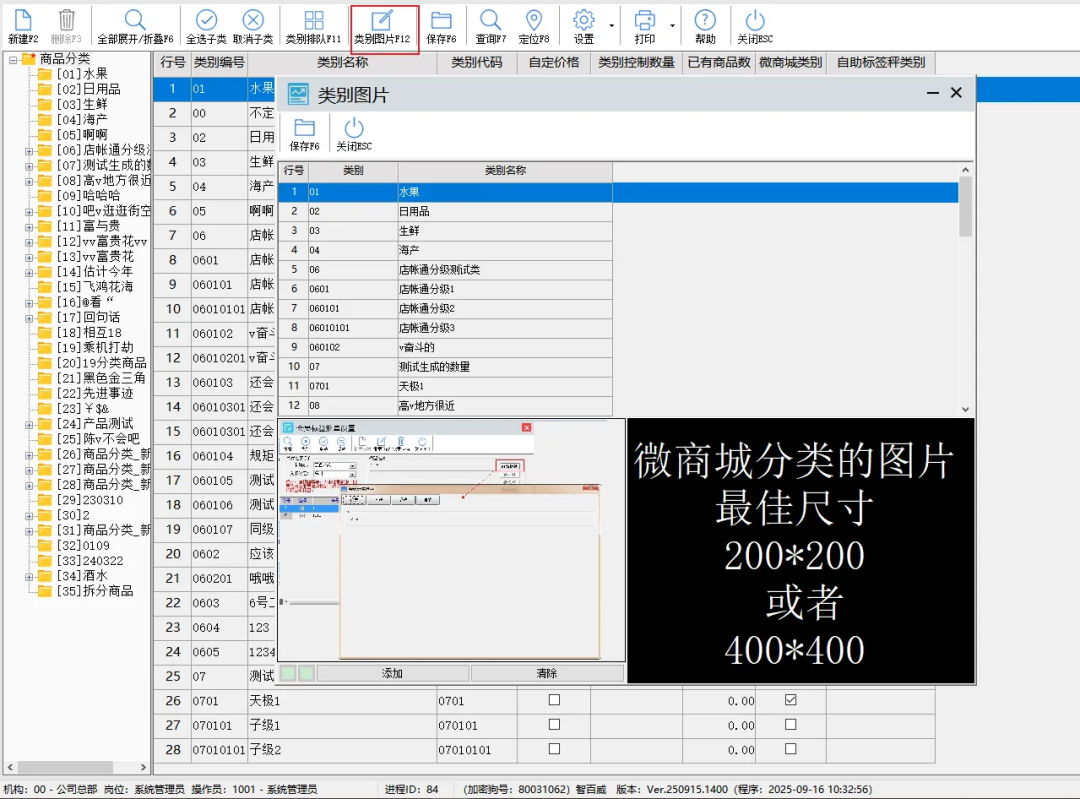This screenshot has height=799, width=1080.
Task: Check 微商城类别 checkbox in row 28
Action: (791, 749)
